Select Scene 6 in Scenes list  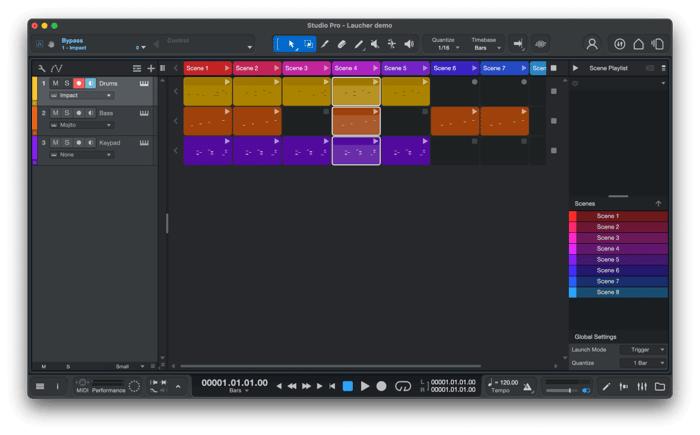608,270
